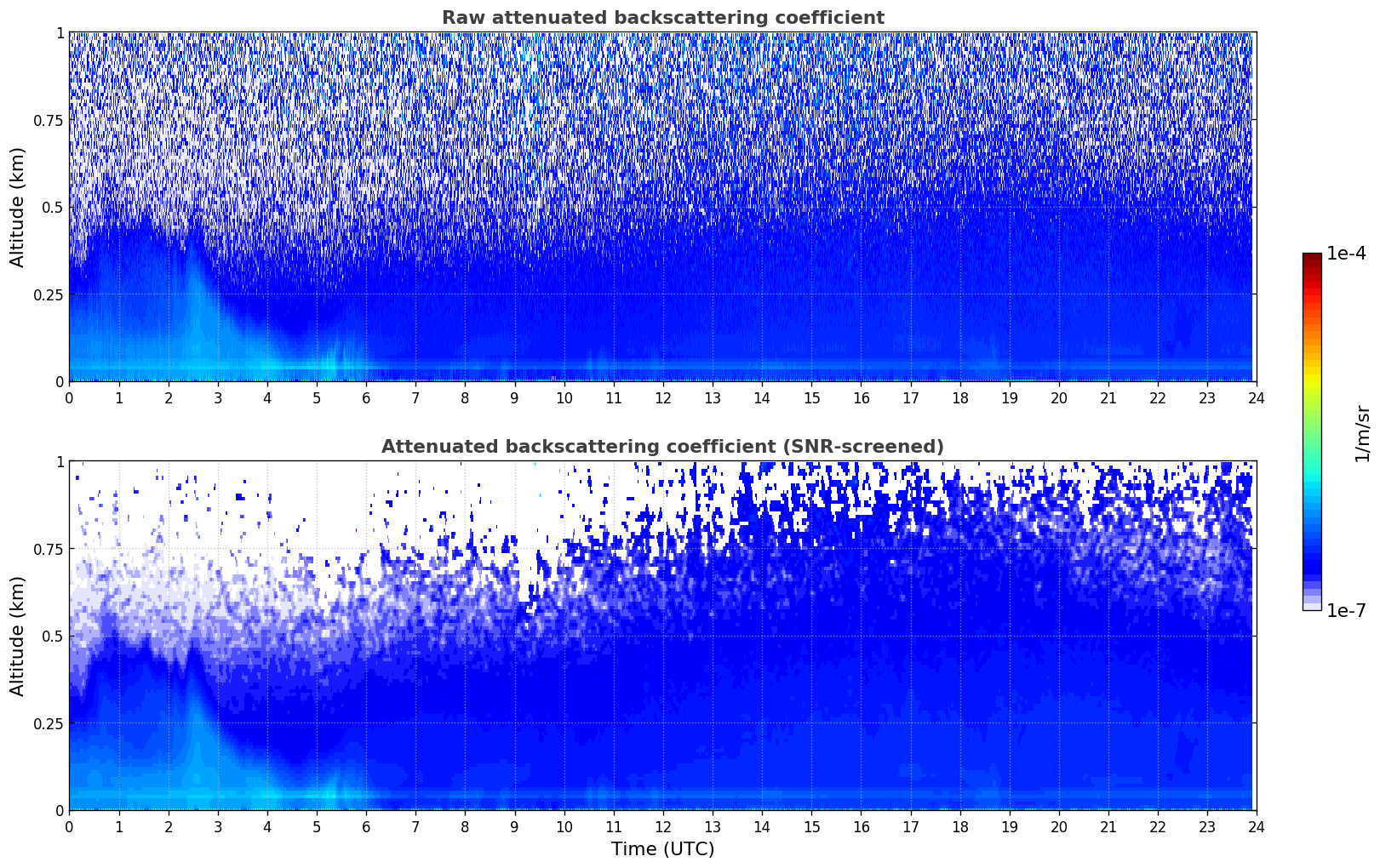Click hour tick "7" under the upper plot
The image size is (1380, 868).
415,397
